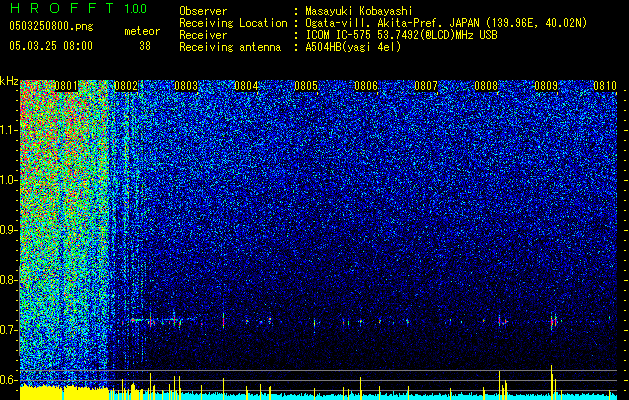Image resolution: width=629 pixels, height=400 pixels.
Task: Click the 'Receiving Location' label
Action: [x=233, y=23]
